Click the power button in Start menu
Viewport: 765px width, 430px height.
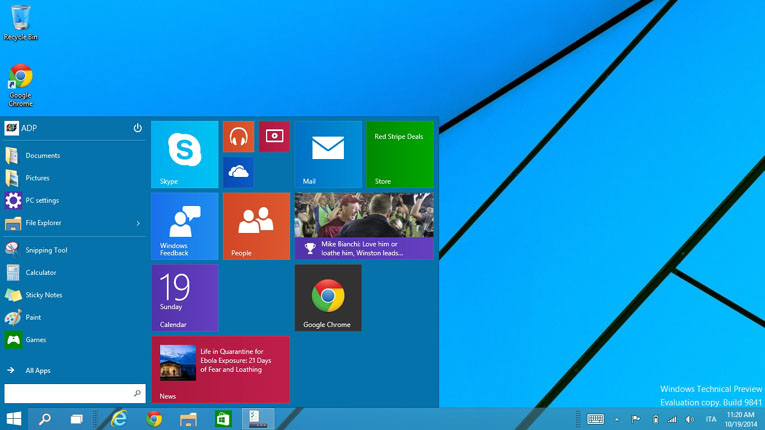138,128
